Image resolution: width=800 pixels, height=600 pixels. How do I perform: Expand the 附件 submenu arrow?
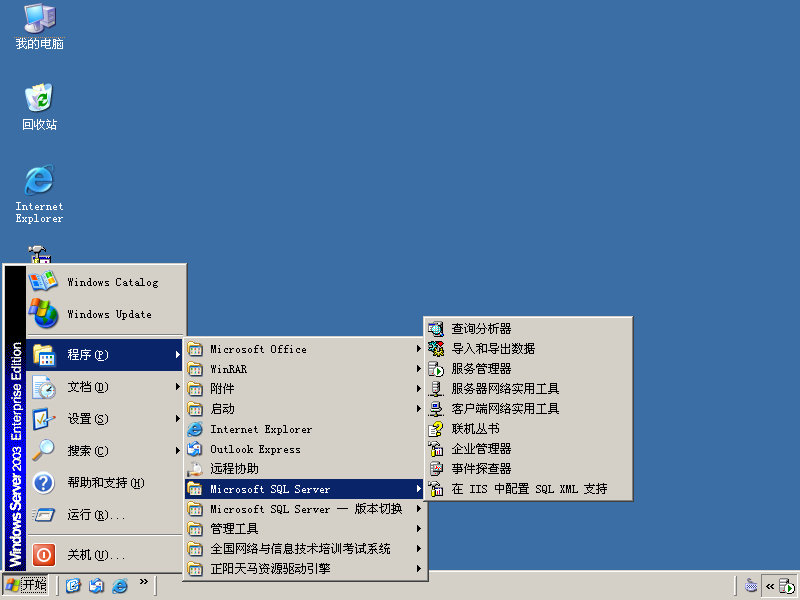(418, 389)
